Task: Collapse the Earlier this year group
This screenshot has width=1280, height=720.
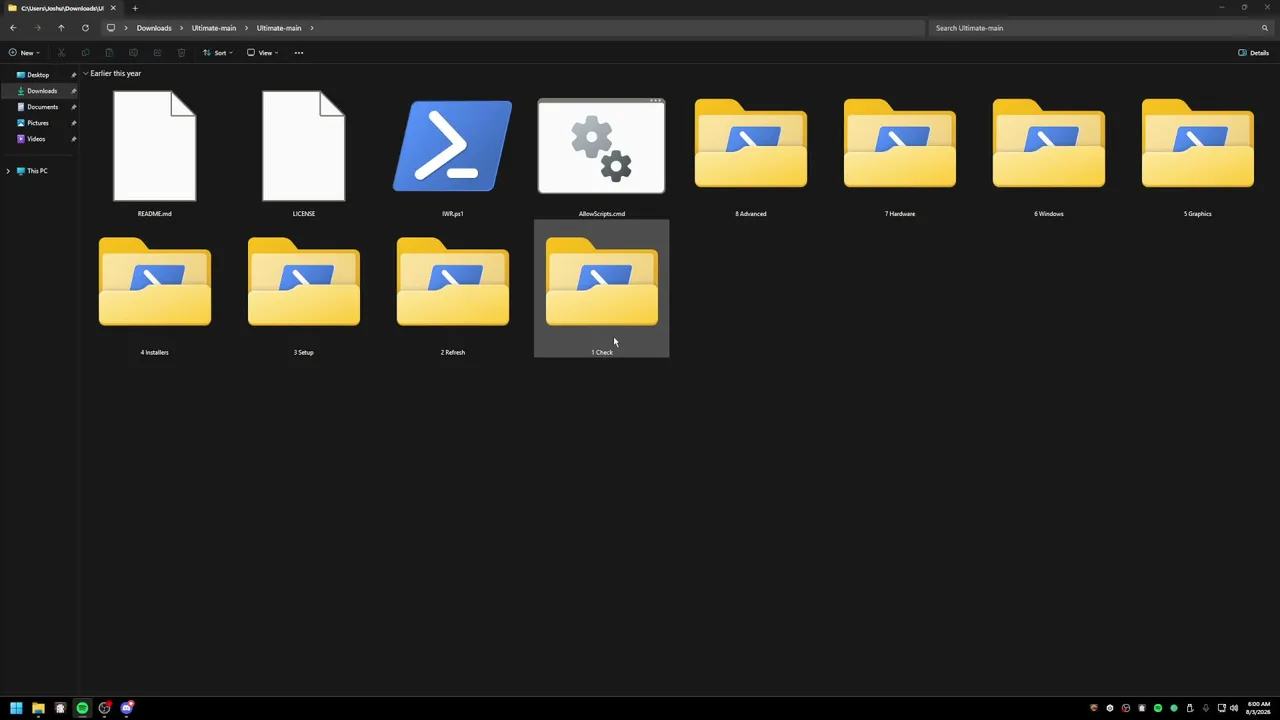Action: click(86, 74)
